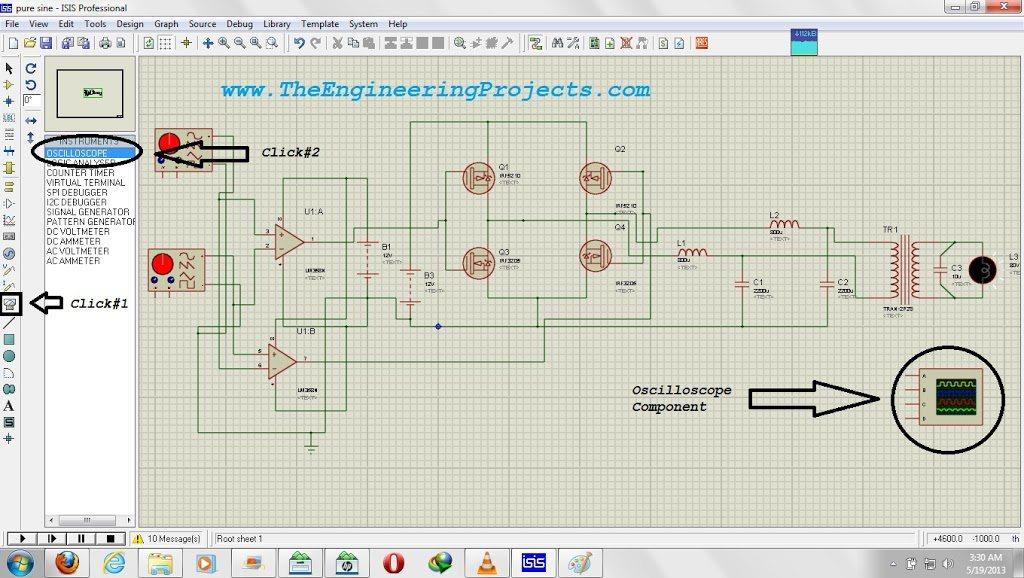Select the 2D text graphics tool
Screen dimensions: 1024x578
8,407
